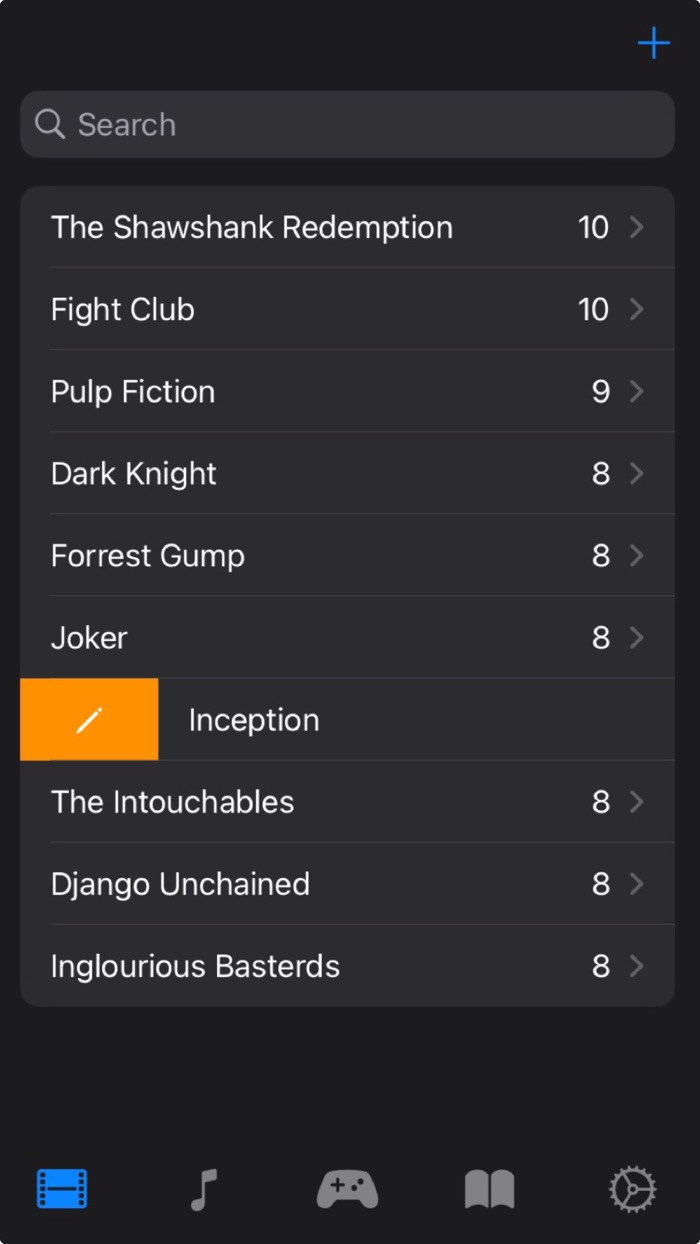Expand Fight Club details chevron
This screenshot has height=1244, width=700.
click(x=636, y=309)
